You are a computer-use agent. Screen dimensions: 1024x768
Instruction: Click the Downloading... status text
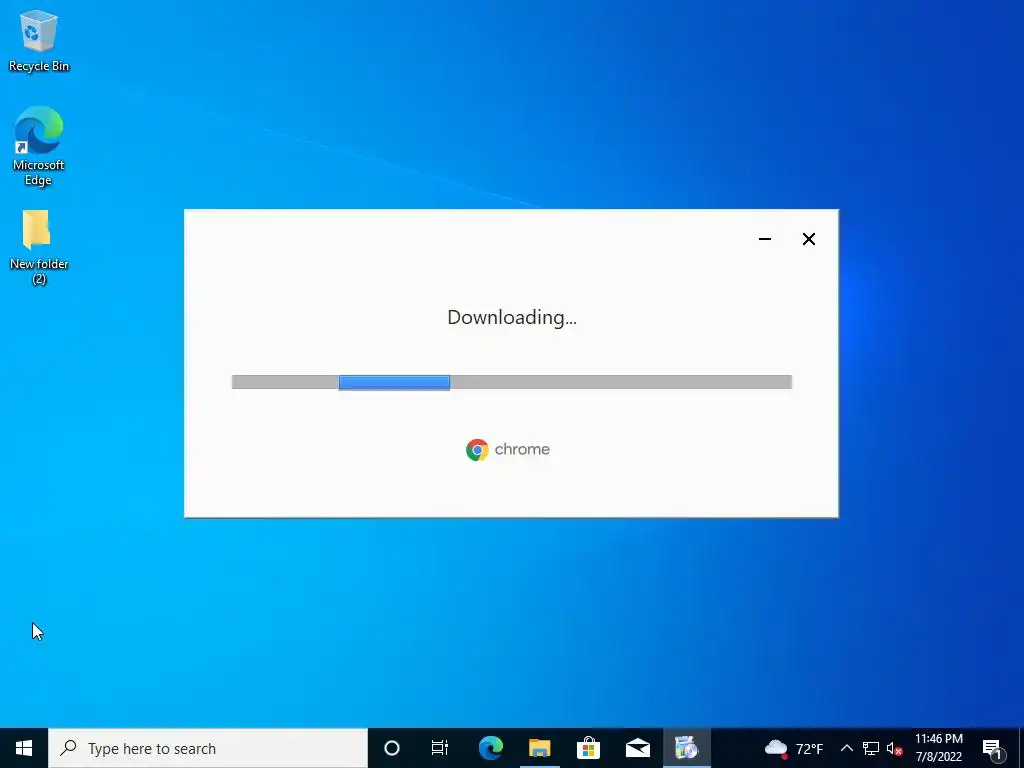tap(512, 317)
